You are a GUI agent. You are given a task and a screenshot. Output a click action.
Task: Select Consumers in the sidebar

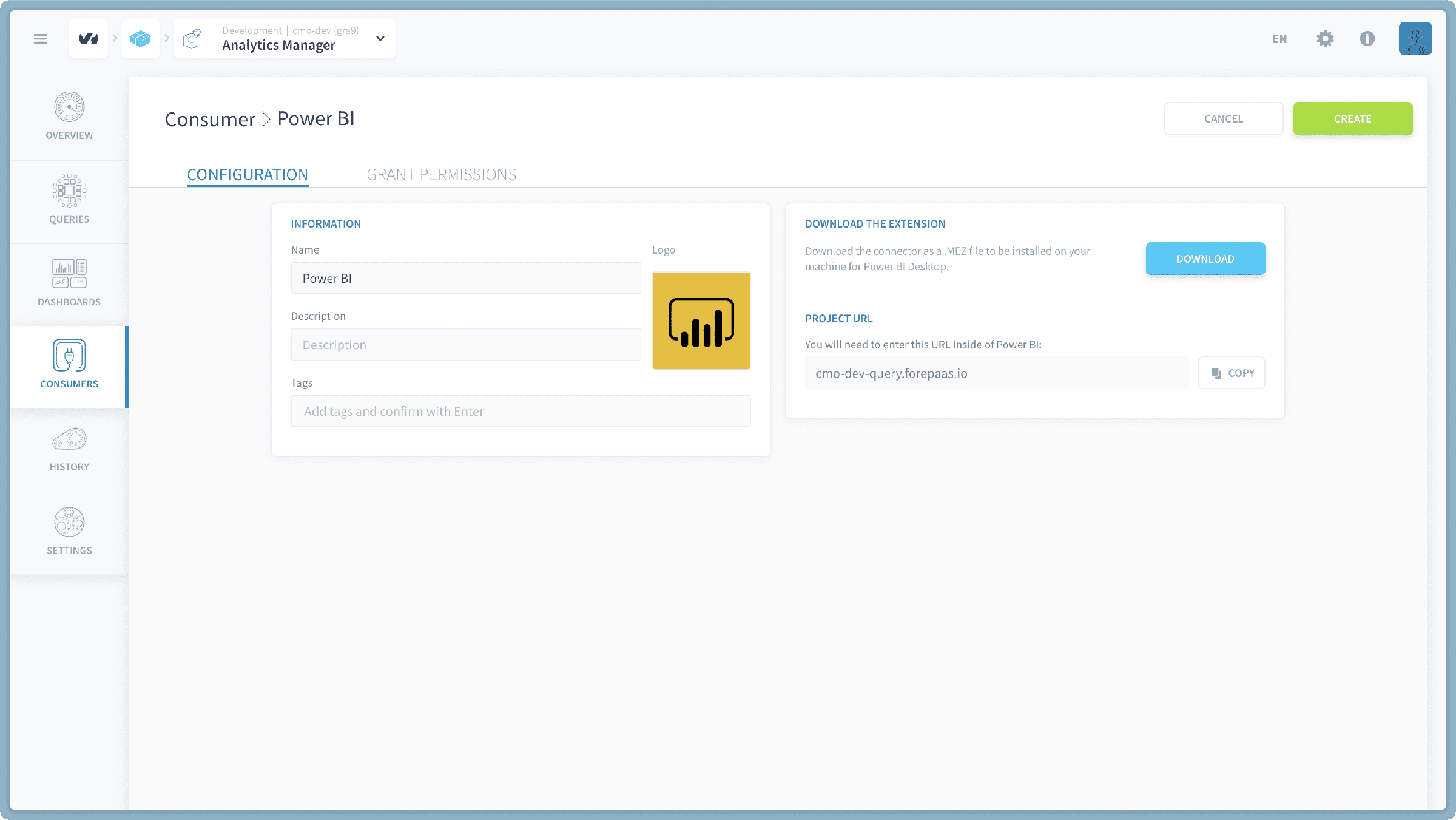[69, 366]
